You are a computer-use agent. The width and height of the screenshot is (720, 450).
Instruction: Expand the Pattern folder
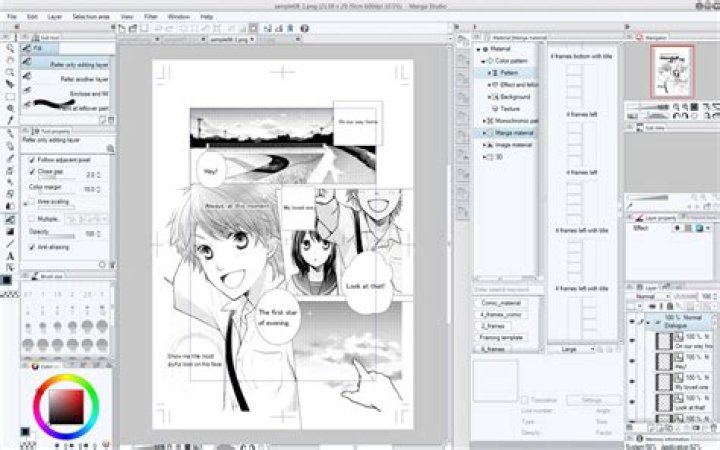[x=489, y=73]
